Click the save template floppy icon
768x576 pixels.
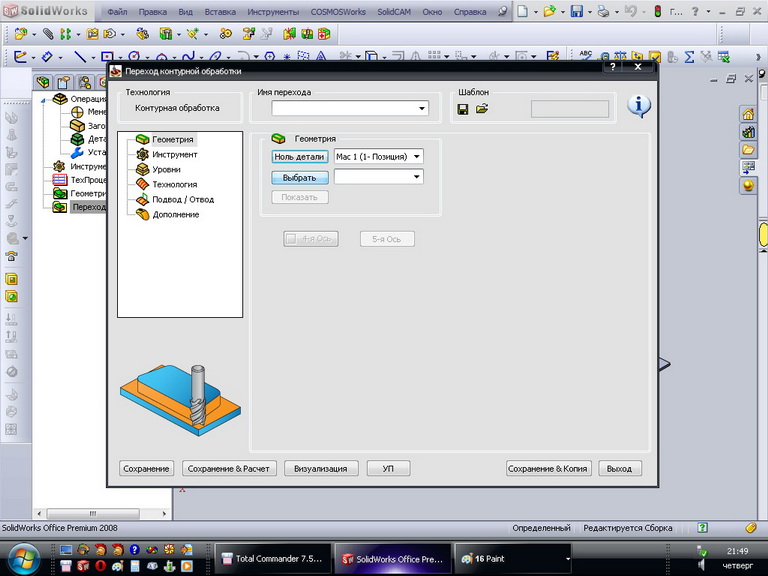462,109
